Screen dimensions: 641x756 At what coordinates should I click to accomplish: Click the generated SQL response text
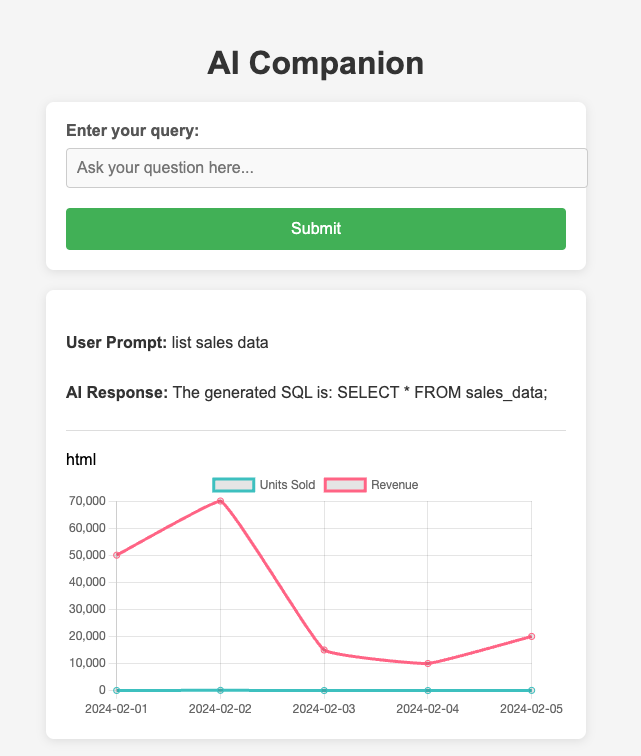point(360,392)
